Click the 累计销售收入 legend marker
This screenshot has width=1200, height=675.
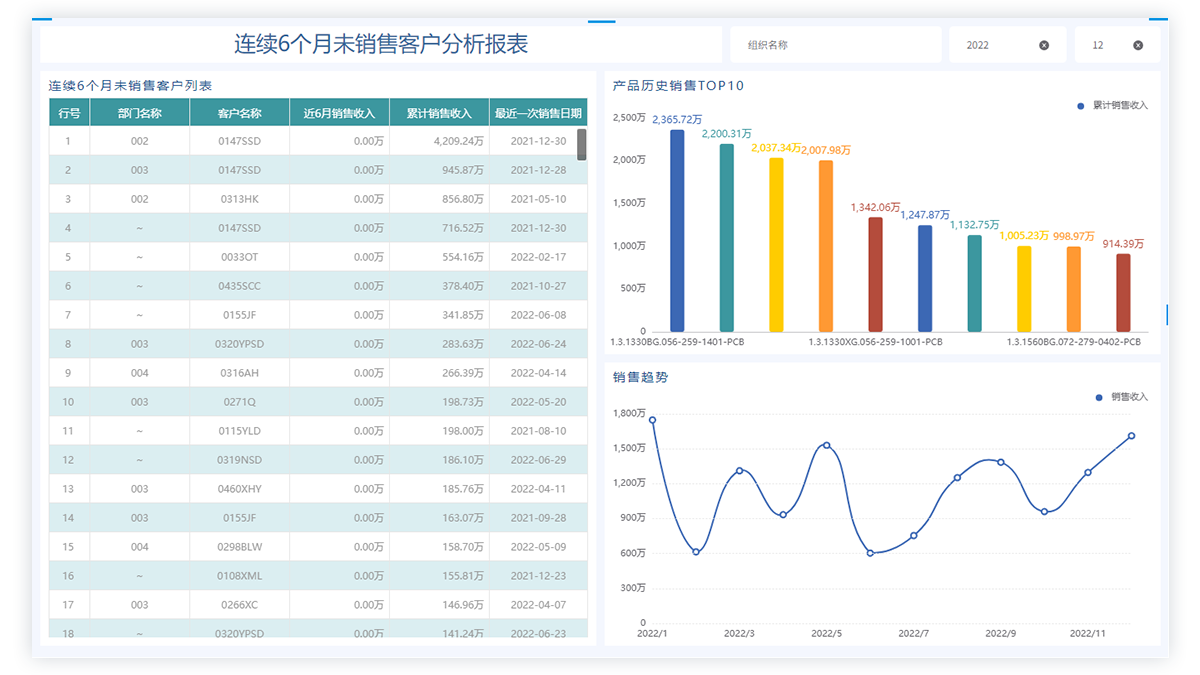pos(1081,105)
